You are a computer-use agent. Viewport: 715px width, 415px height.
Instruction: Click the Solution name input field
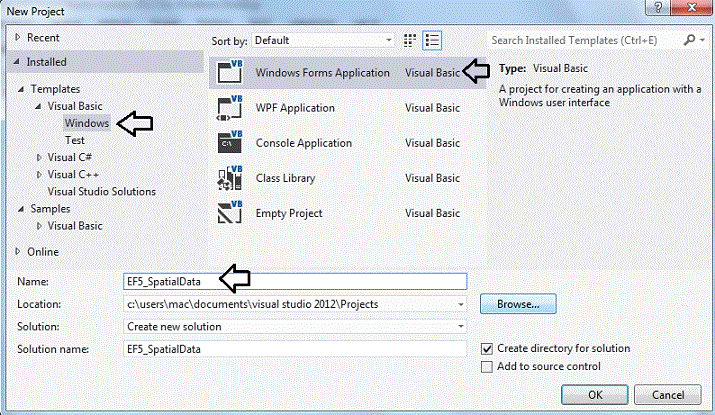pos(295,349)
